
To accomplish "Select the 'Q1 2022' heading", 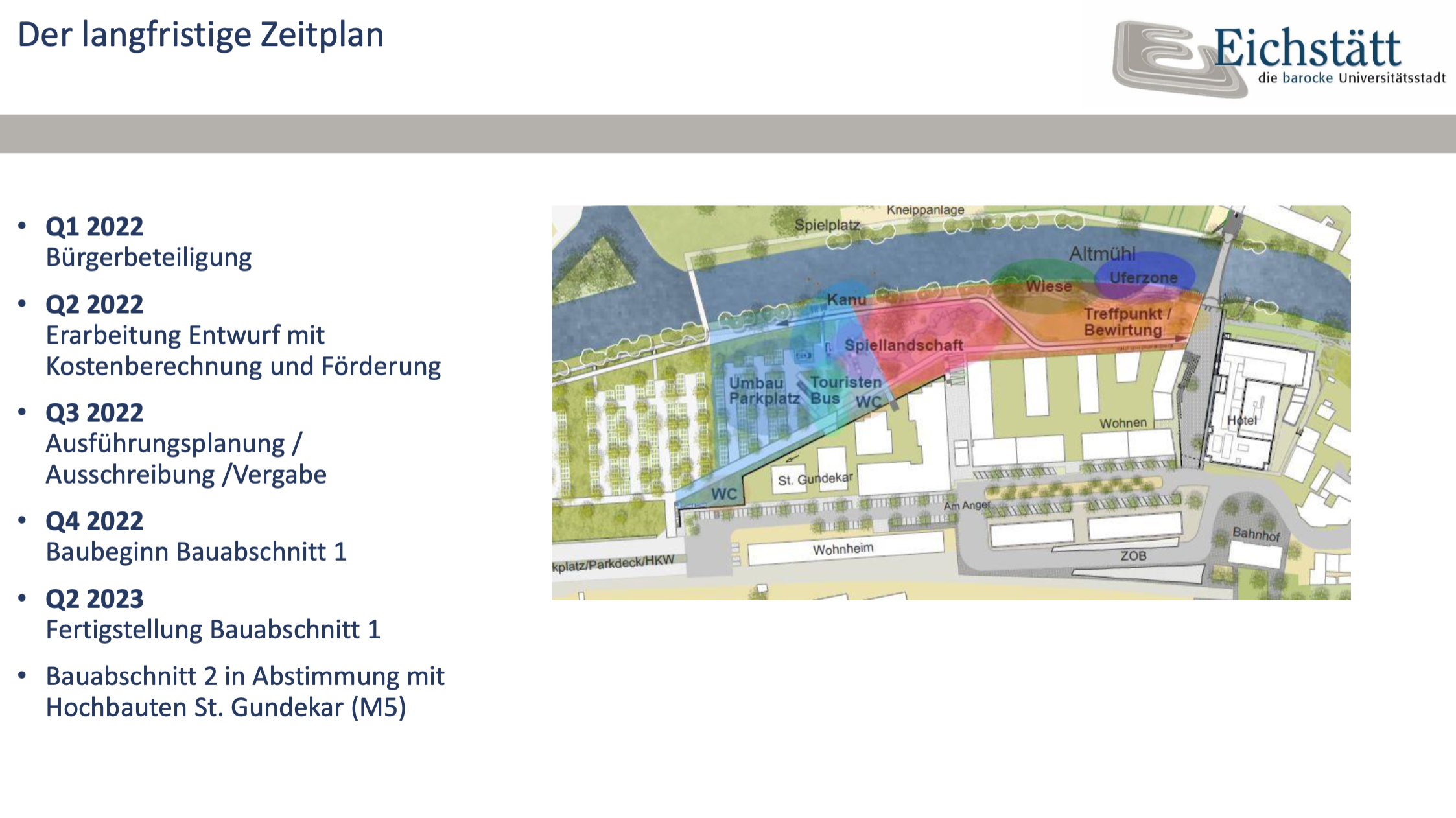I will [95, 227].
